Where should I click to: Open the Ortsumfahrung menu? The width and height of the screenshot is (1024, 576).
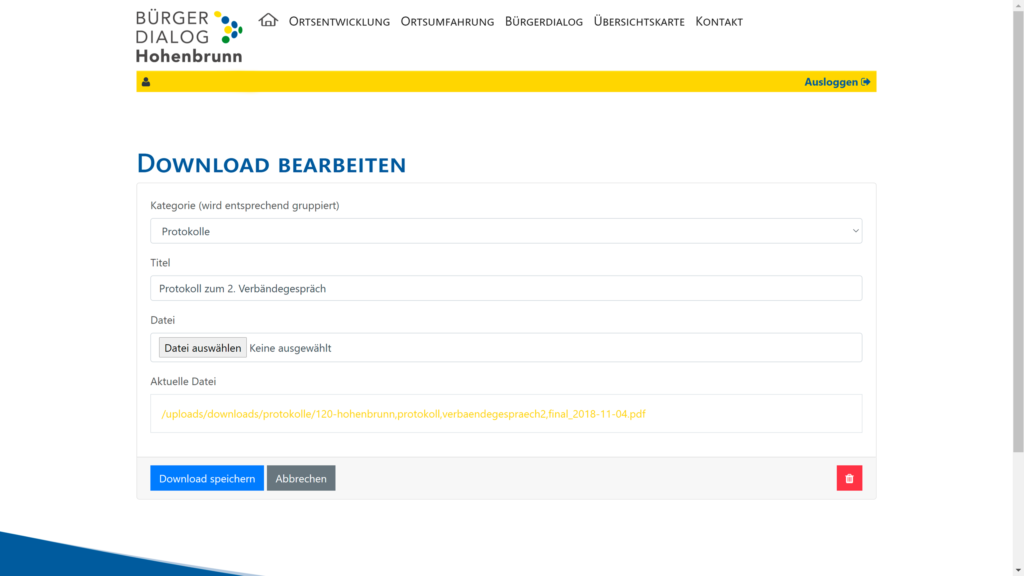[447, 22]
